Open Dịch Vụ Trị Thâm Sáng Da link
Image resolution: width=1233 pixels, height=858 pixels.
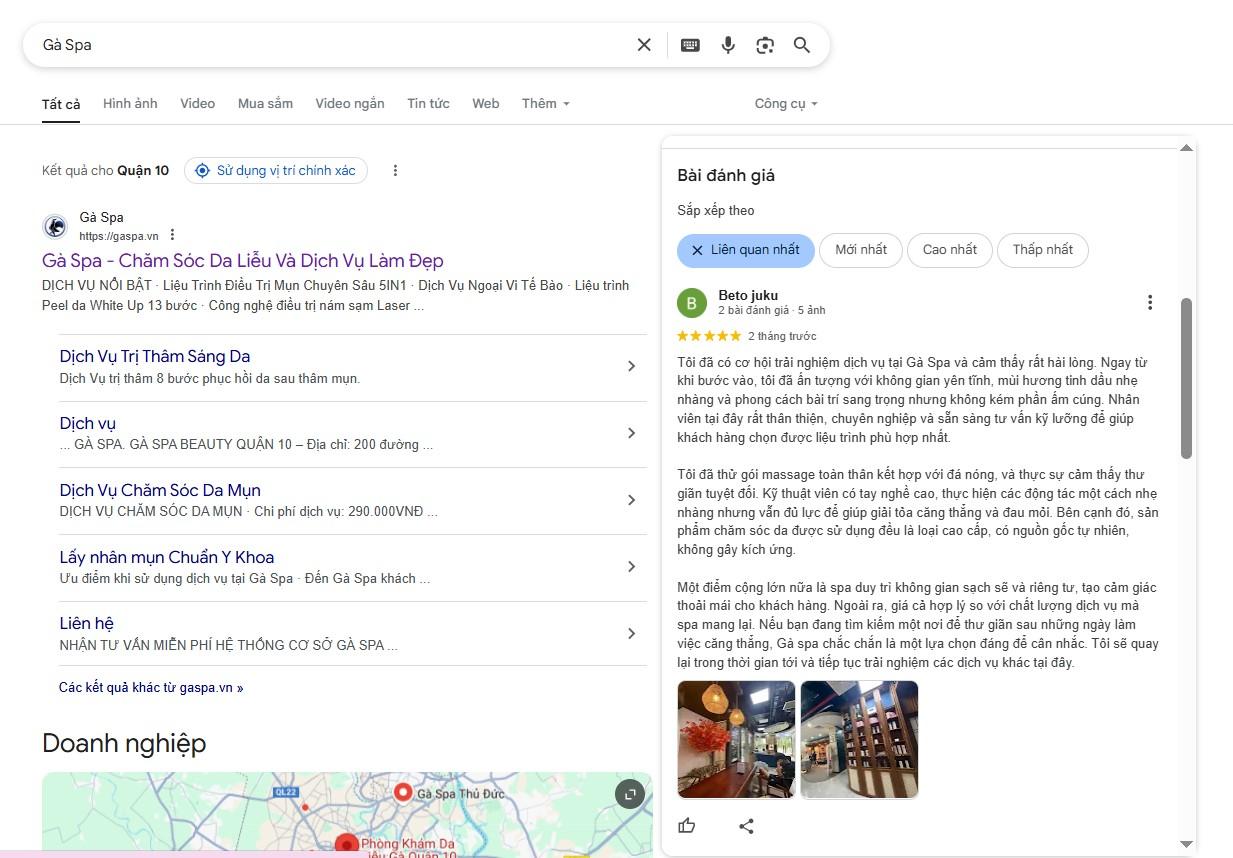155,357
